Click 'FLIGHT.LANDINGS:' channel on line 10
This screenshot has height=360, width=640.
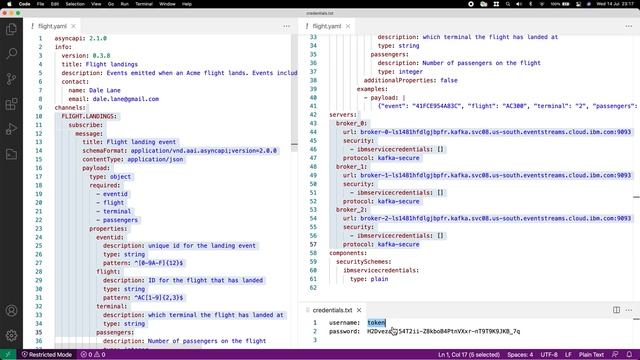coord(89,116)
